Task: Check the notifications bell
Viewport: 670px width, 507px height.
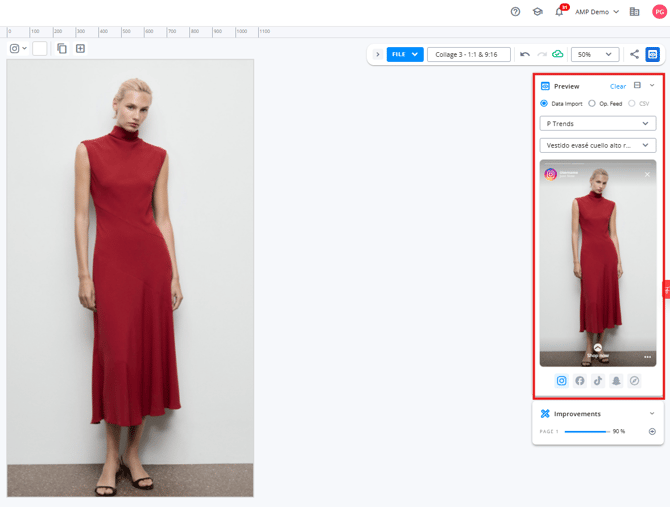Action: [x=560, y=12]
